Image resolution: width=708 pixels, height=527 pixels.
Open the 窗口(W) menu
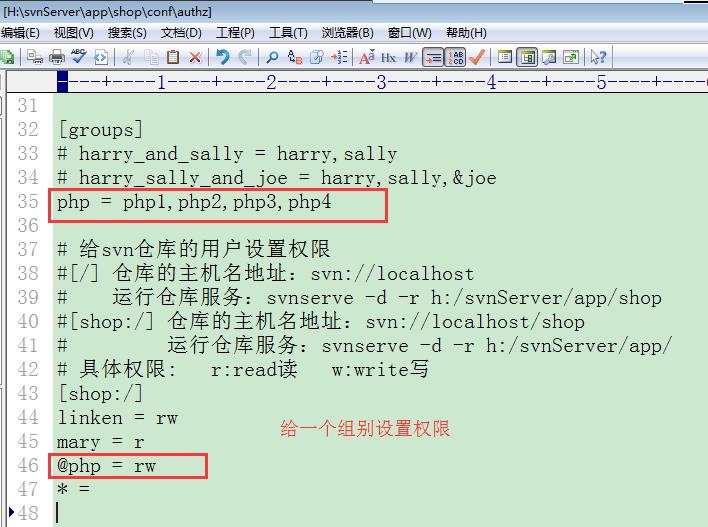point(410,33)
